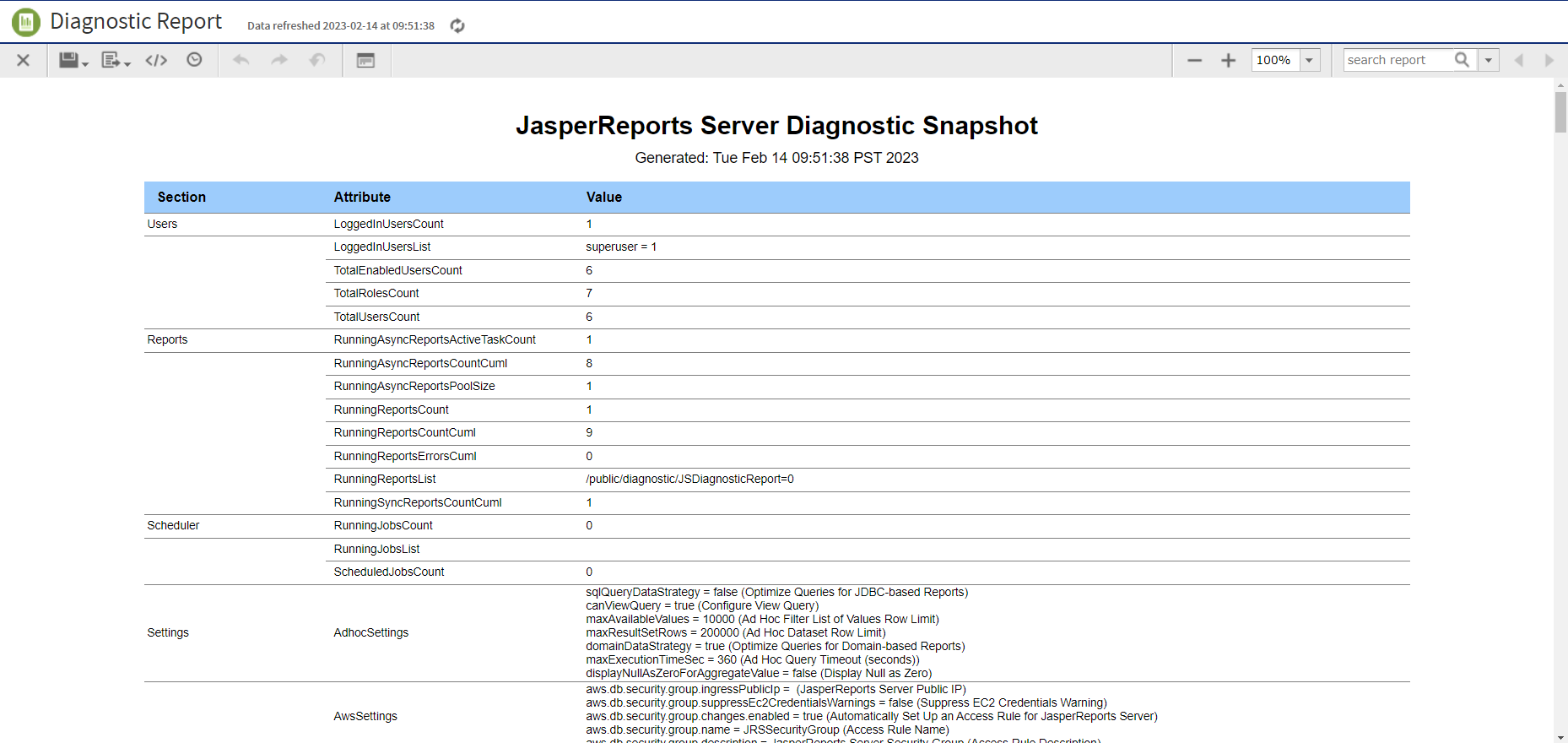This screenshot has height=743, width=1568.
Task: Click the Embed code icon
Action: tap(156, 60)
